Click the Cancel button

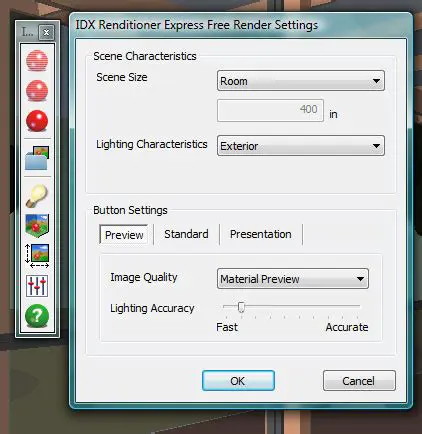pos(359,380)
